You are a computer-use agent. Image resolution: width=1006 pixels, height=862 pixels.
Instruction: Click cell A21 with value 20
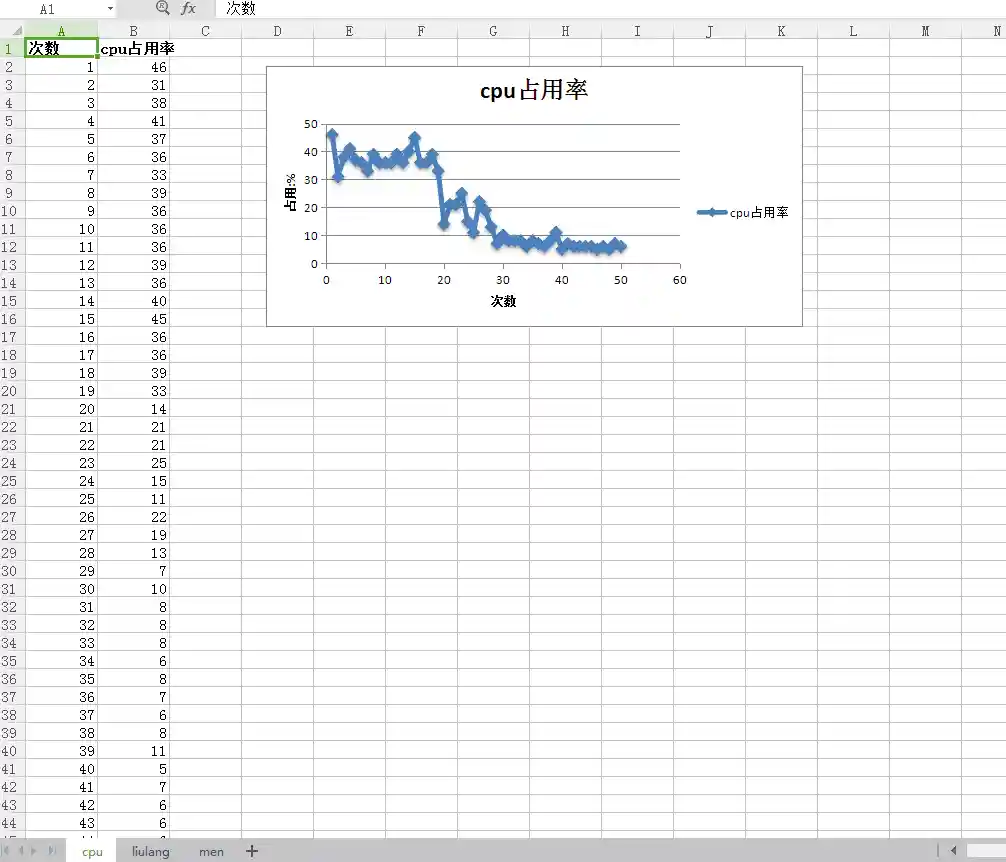pyautogui.click(x=61, y=409)
